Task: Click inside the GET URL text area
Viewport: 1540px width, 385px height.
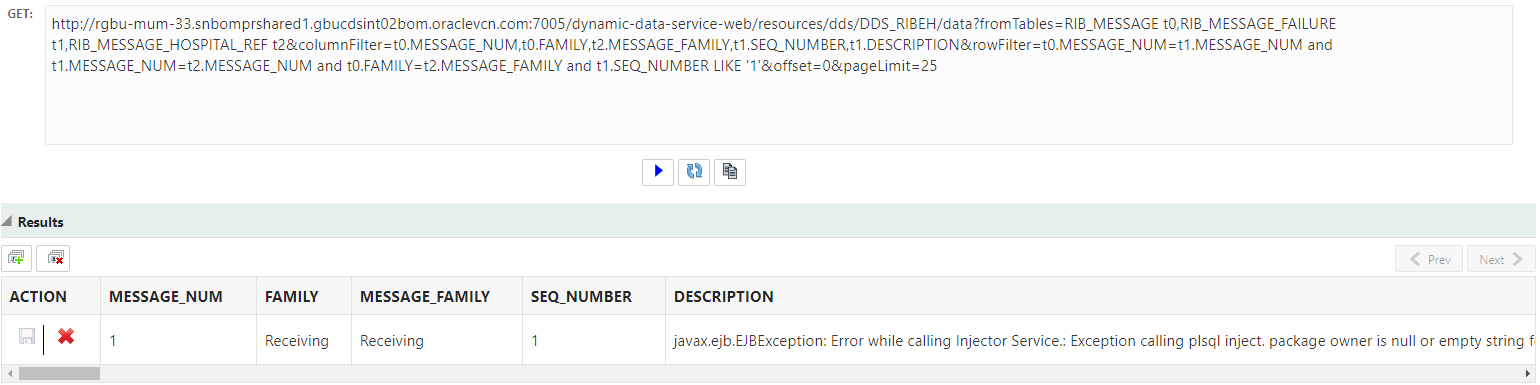Action: point(778,75)
